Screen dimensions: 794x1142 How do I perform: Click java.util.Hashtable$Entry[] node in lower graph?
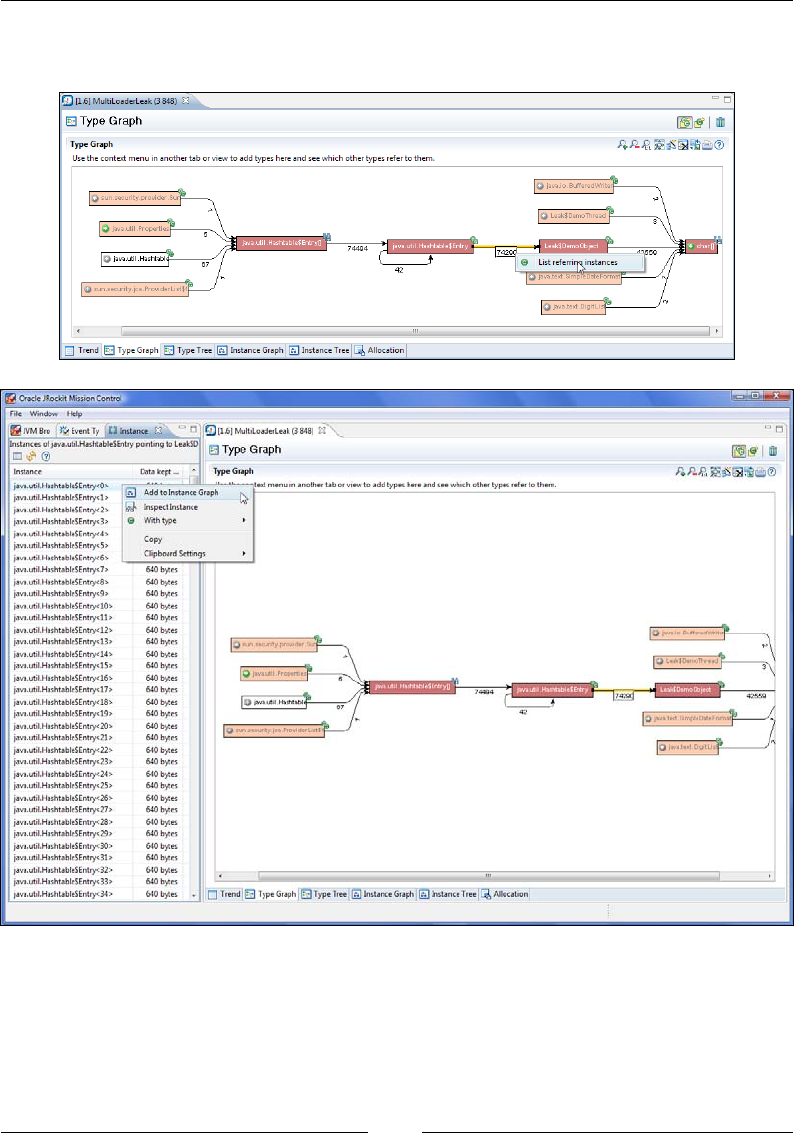pos(412,687)
